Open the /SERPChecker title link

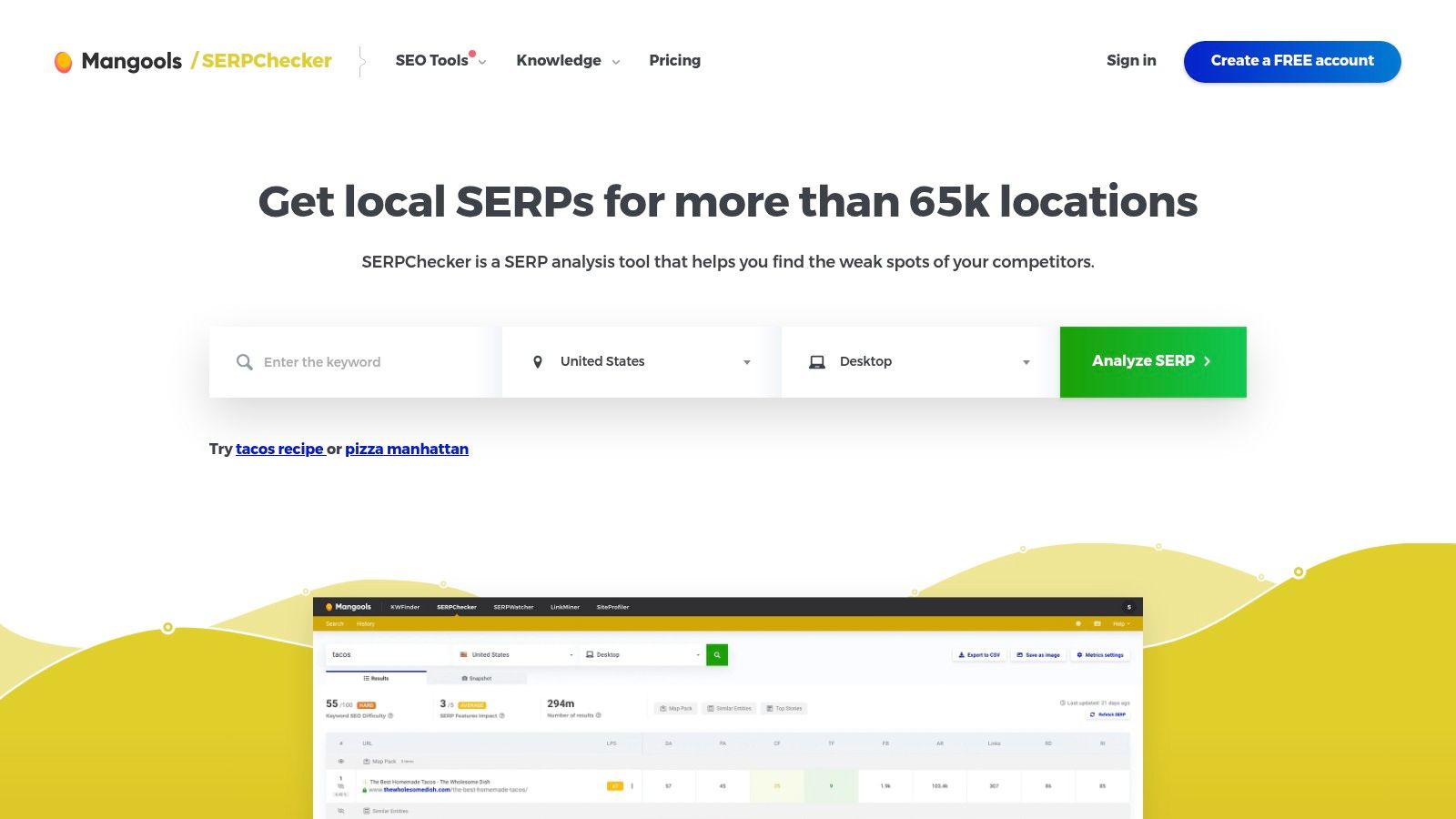tap(261, 61)
